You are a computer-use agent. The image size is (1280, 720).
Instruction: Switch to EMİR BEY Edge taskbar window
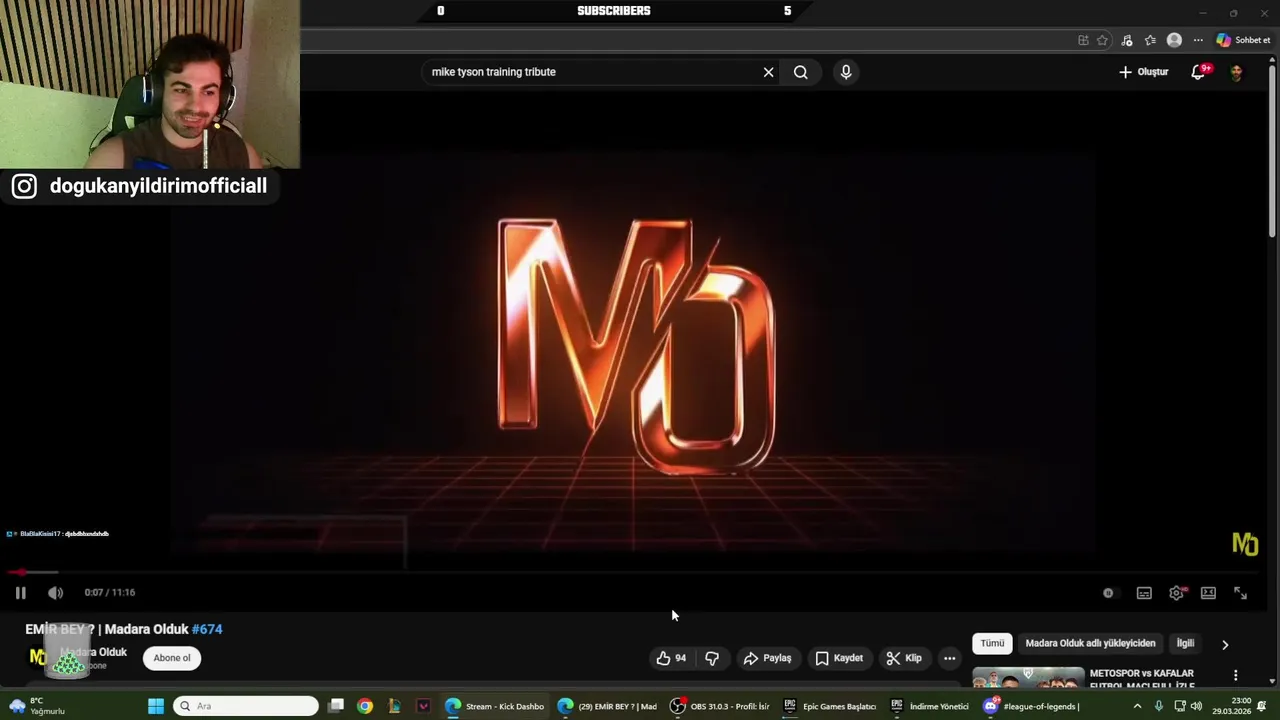pos(607,706)
